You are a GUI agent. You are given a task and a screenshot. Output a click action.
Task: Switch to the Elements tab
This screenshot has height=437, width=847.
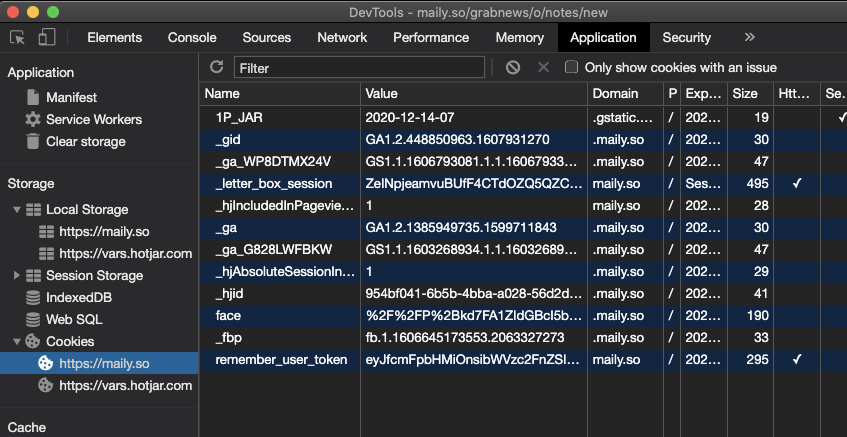click(x=115, y=37)
